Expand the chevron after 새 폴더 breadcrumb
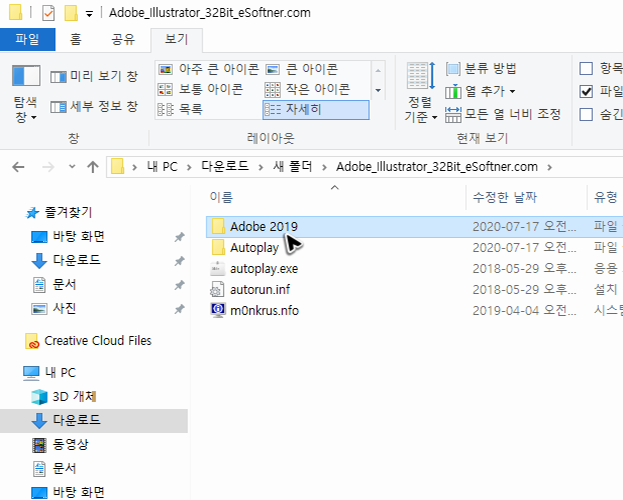Image resolution: width=623 pixels, height=500 pixels. pyautogui.click(x=324, y=167)
